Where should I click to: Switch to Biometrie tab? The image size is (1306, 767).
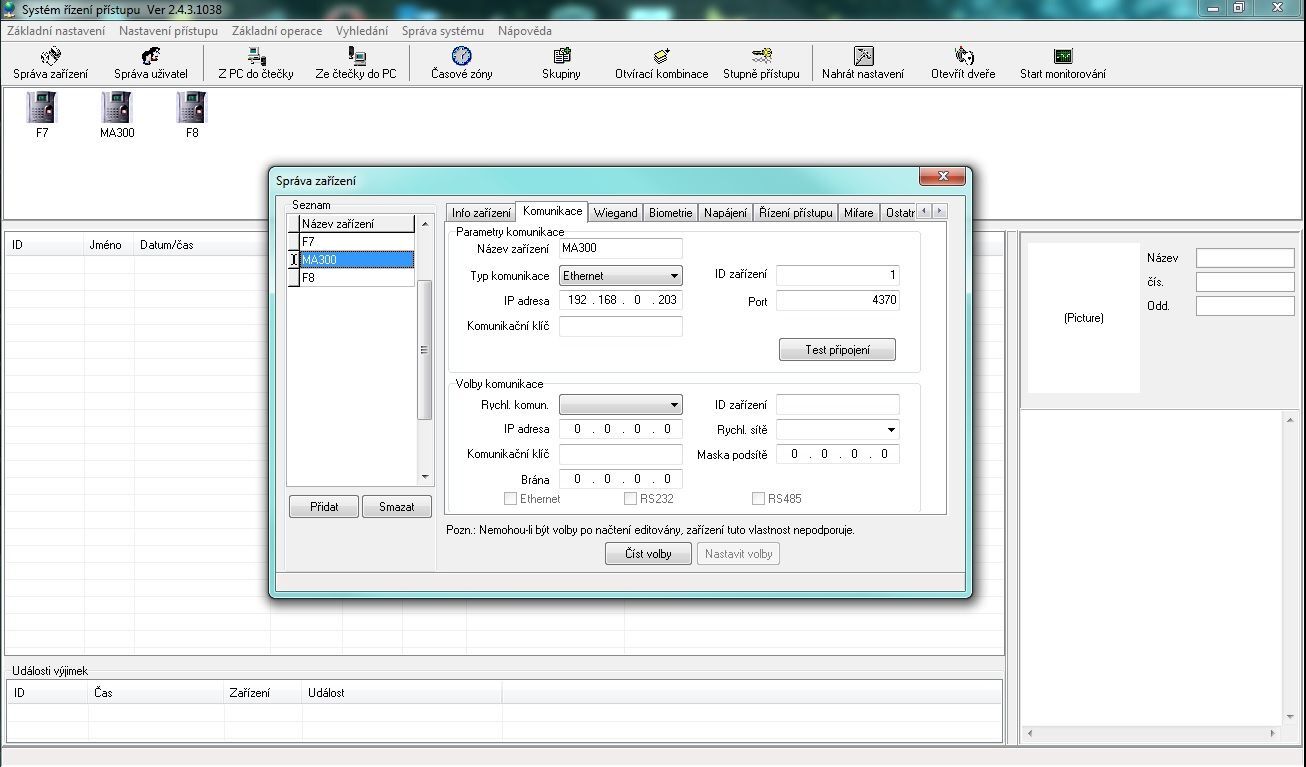pyautogui.click(x=670, y=213)
